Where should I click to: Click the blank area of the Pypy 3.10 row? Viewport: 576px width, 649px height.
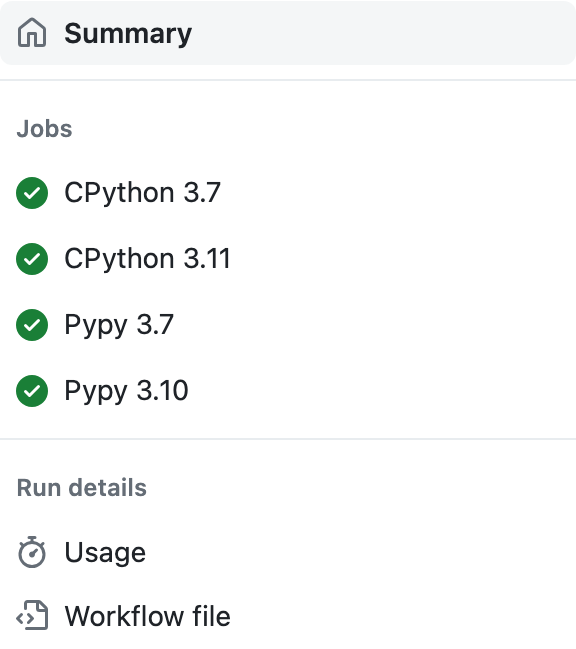(381, 391)
